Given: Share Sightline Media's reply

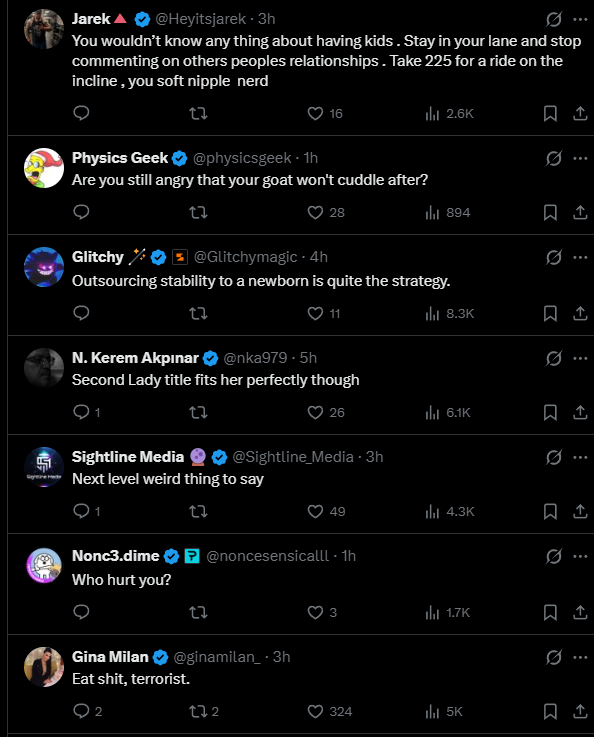Looking at the screenshot, I should tap(580, 511).
